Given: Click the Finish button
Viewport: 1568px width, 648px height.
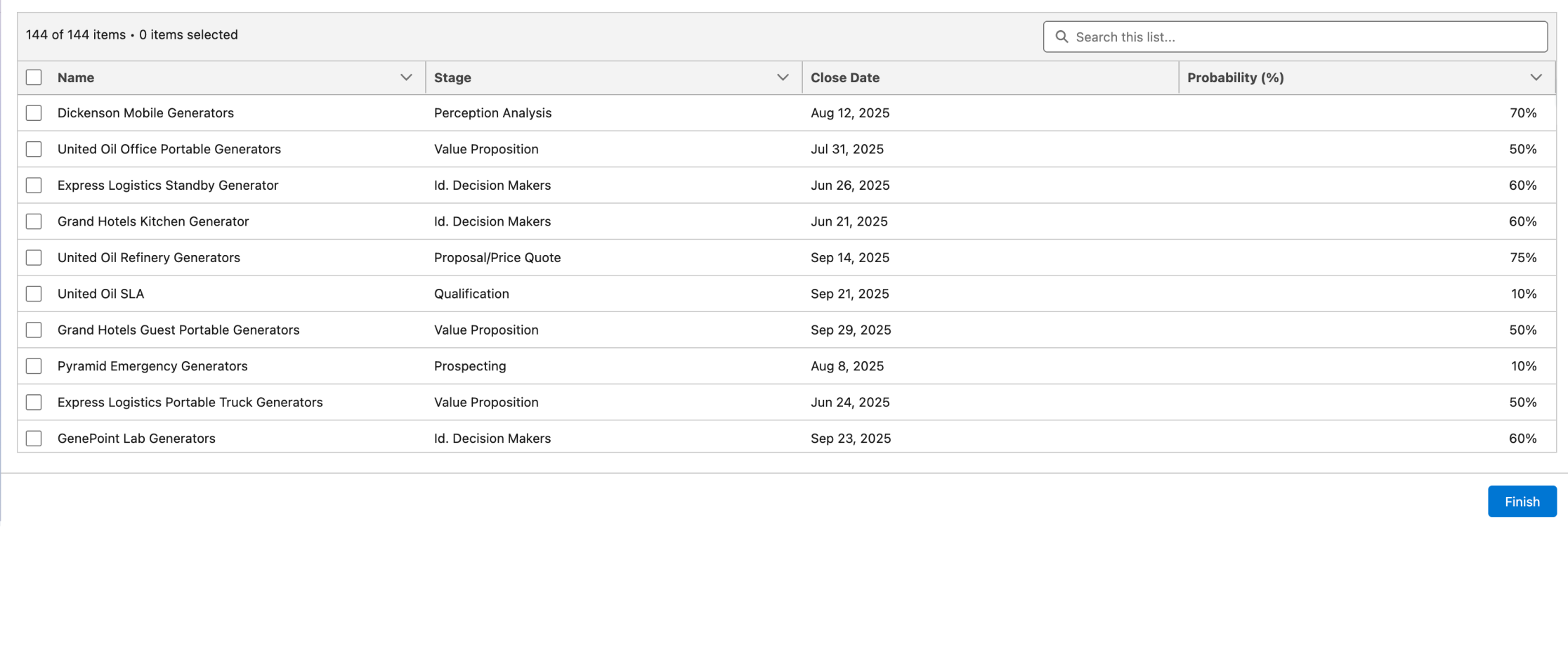Looking at the screenshot, I should [1522, 501].
